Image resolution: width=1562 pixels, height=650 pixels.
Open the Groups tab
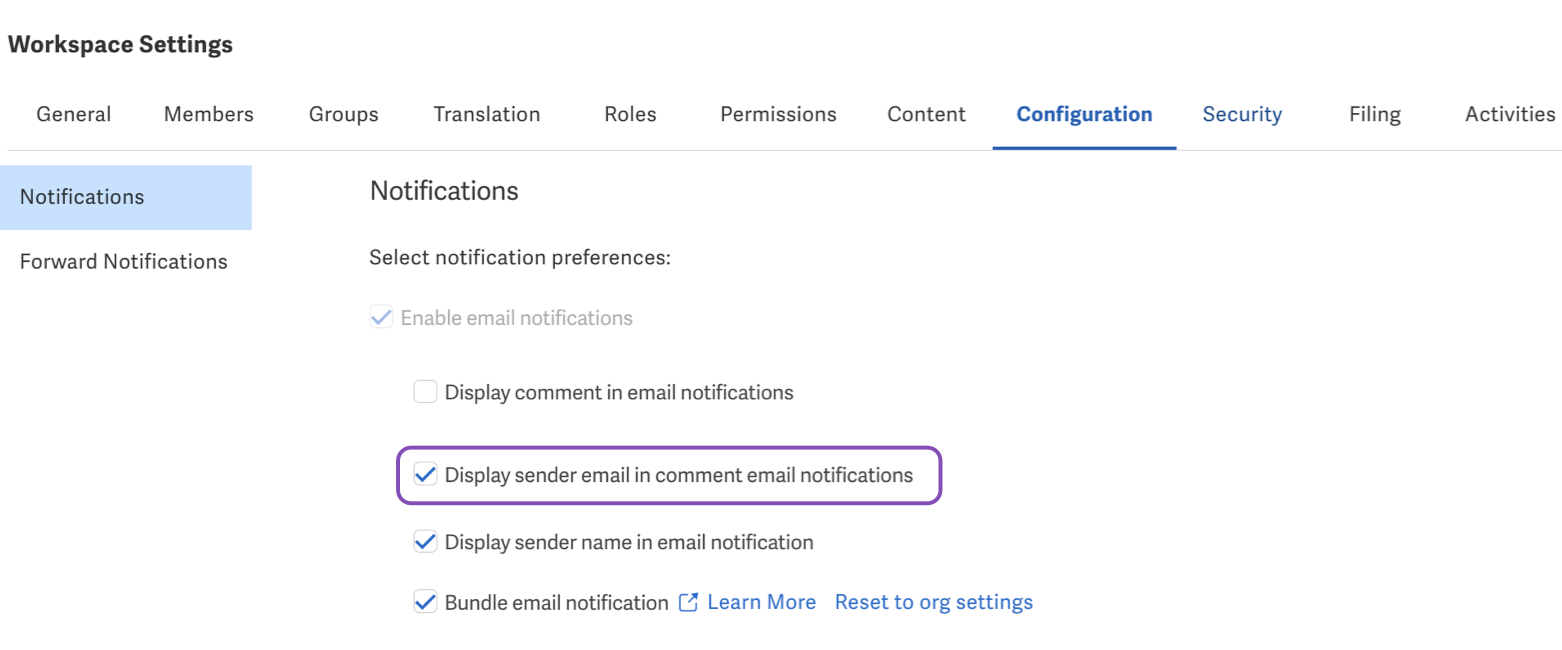pyautogui.click(x=343, y=114)
